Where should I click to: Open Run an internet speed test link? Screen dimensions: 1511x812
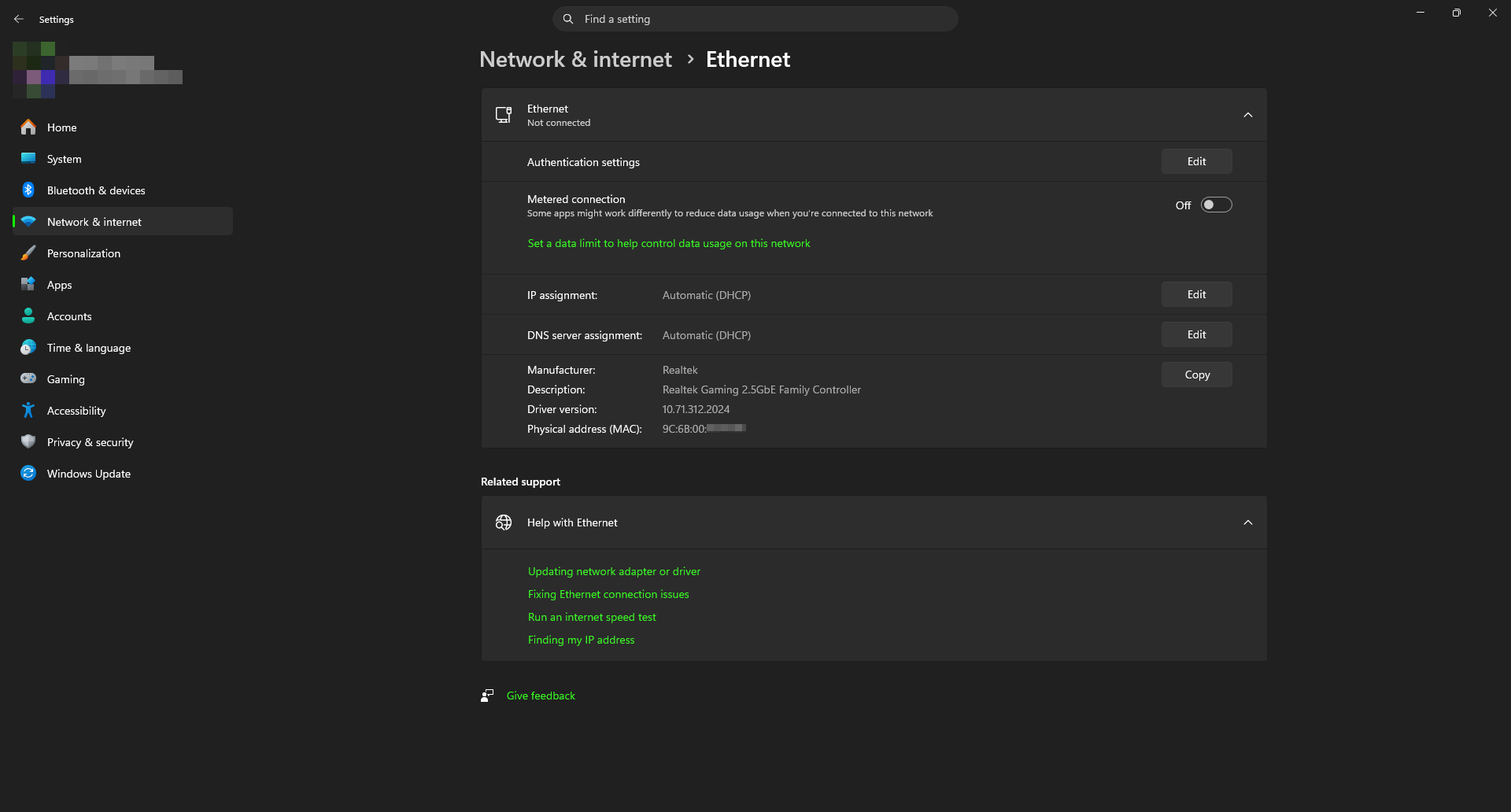[592, 617]
